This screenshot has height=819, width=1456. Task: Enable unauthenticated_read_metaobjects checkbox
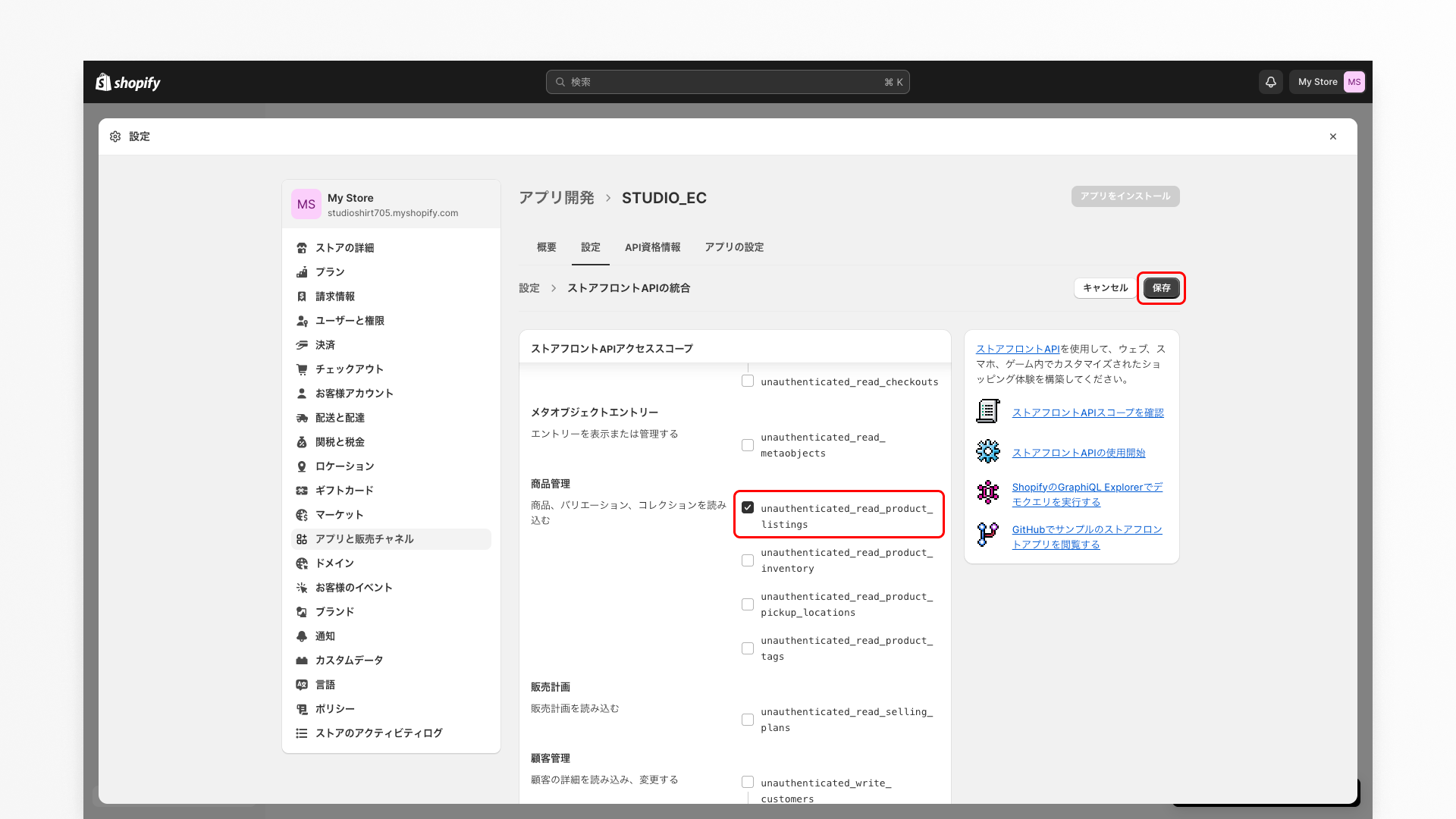tap(748, 445)
